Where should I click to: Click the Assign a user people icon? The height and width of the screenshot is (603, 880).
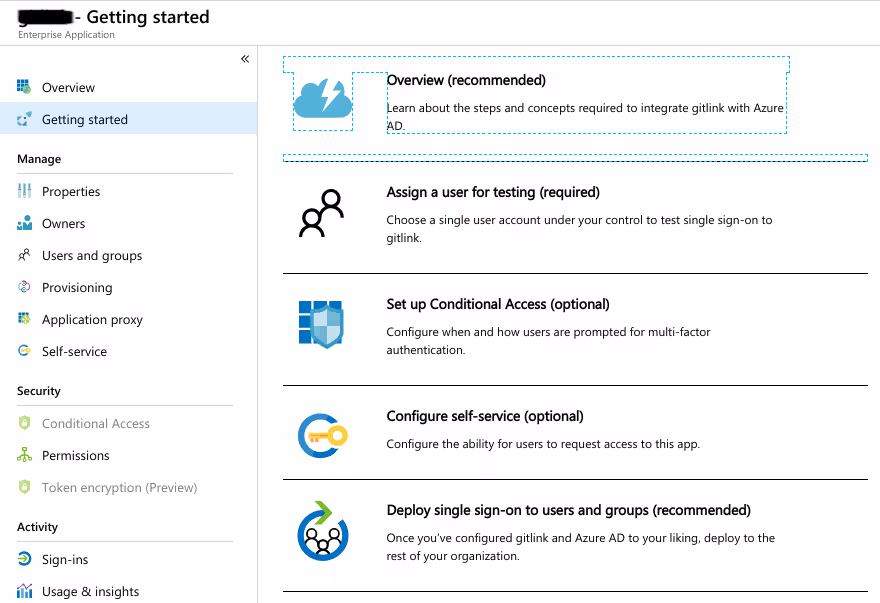point(321,213)
